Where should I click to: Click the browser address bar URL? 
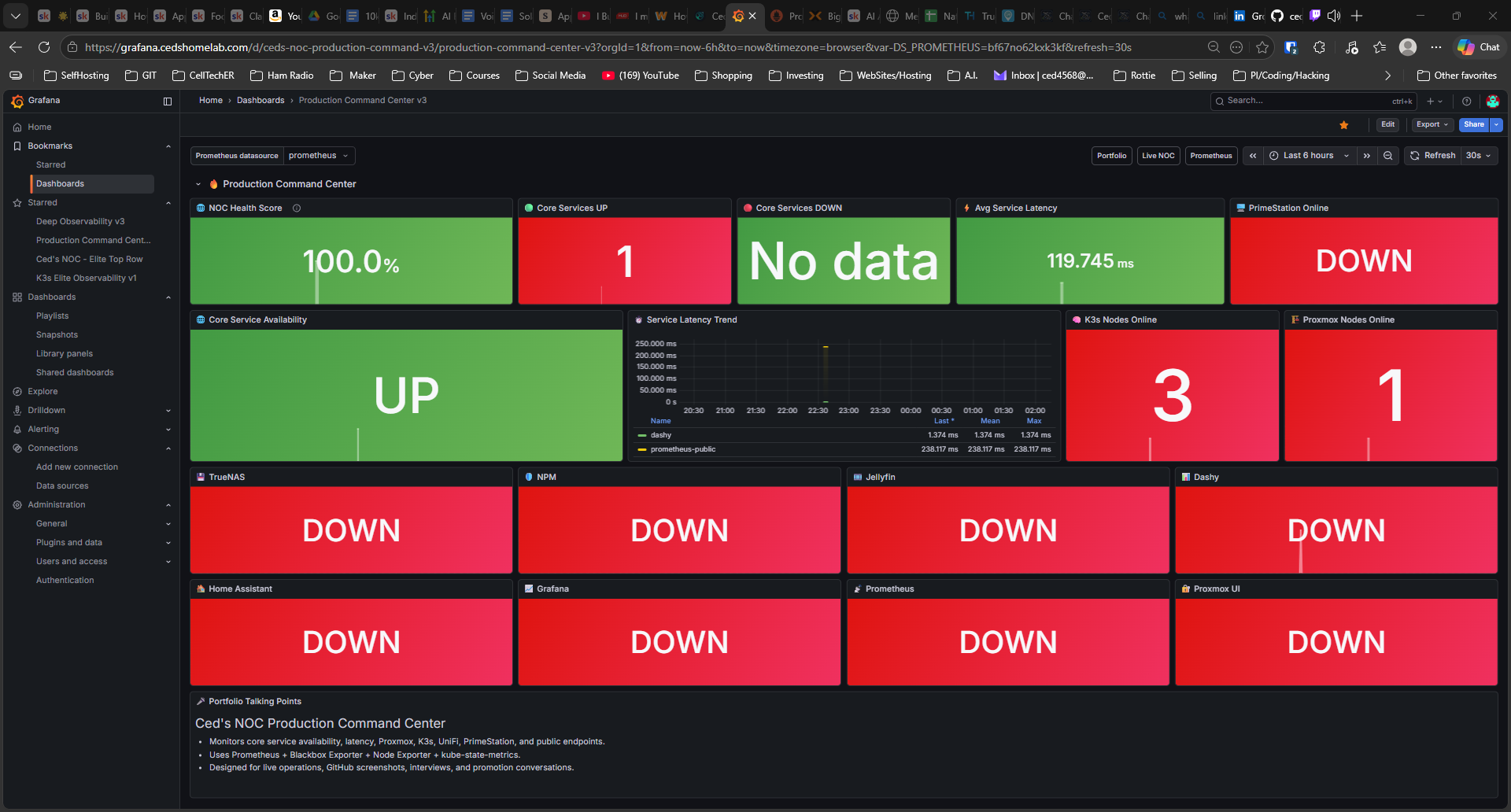[608, 47]
